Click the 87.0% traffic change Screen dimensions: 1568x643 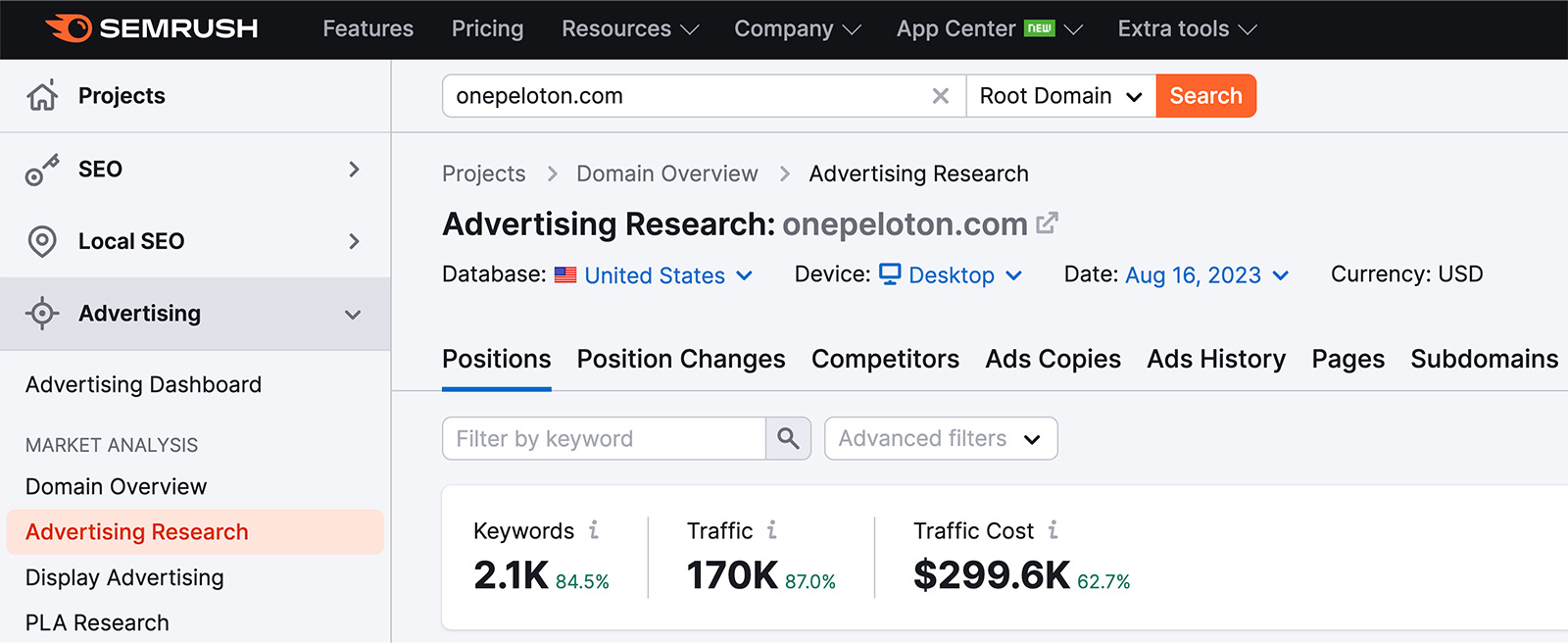810,581
